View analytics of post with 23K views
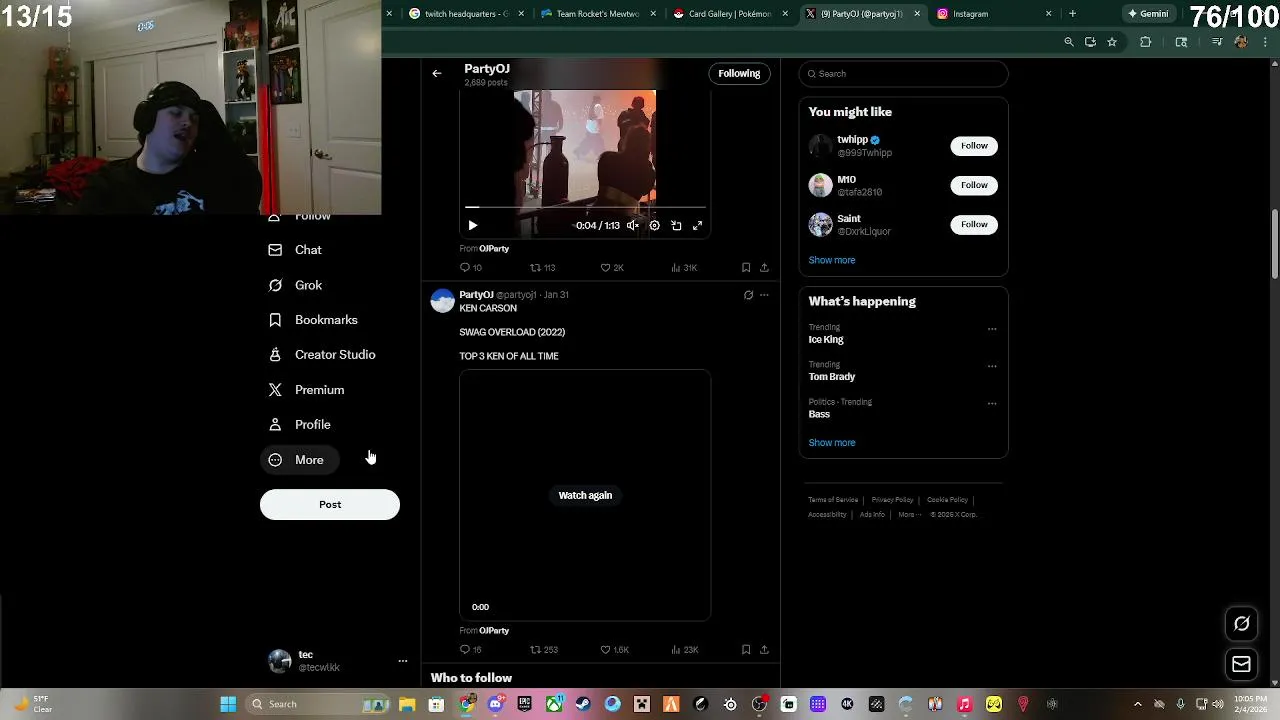This screenshot has height=720, width=1280. tap(684, 650)
